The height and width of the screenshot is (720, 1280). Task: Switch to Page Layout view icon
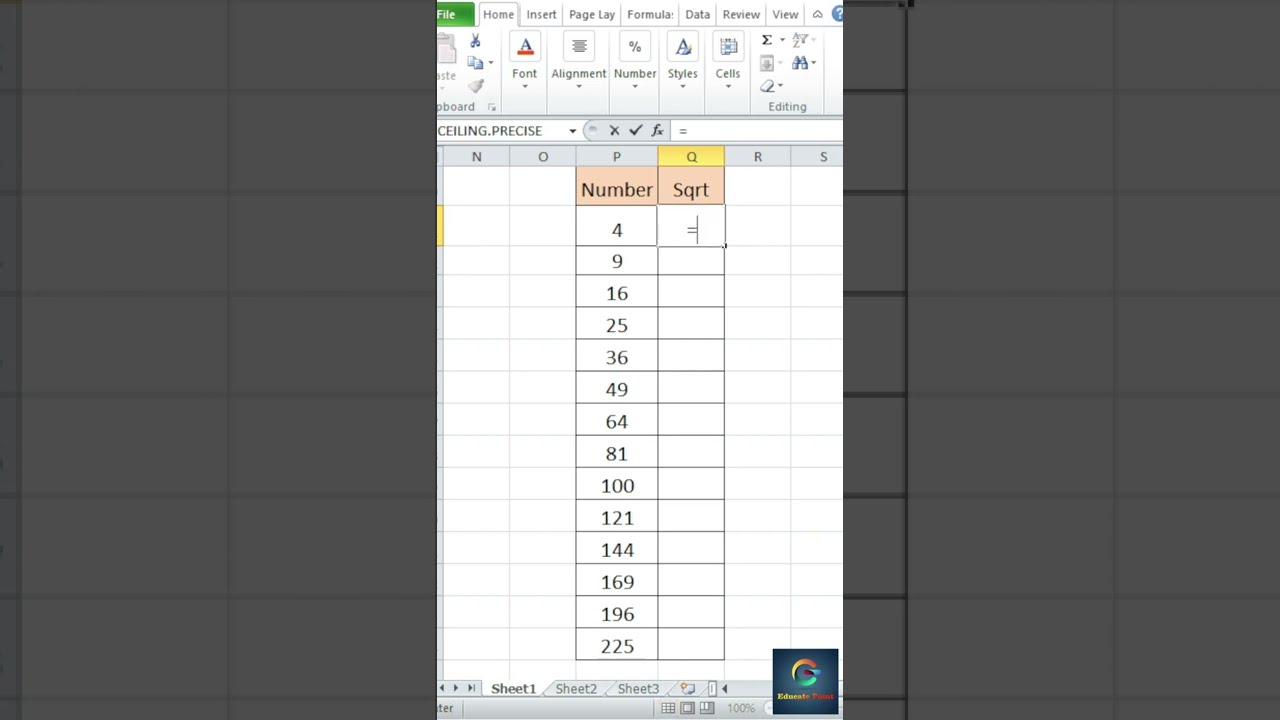pyautogui.click(x=687, y=708)
